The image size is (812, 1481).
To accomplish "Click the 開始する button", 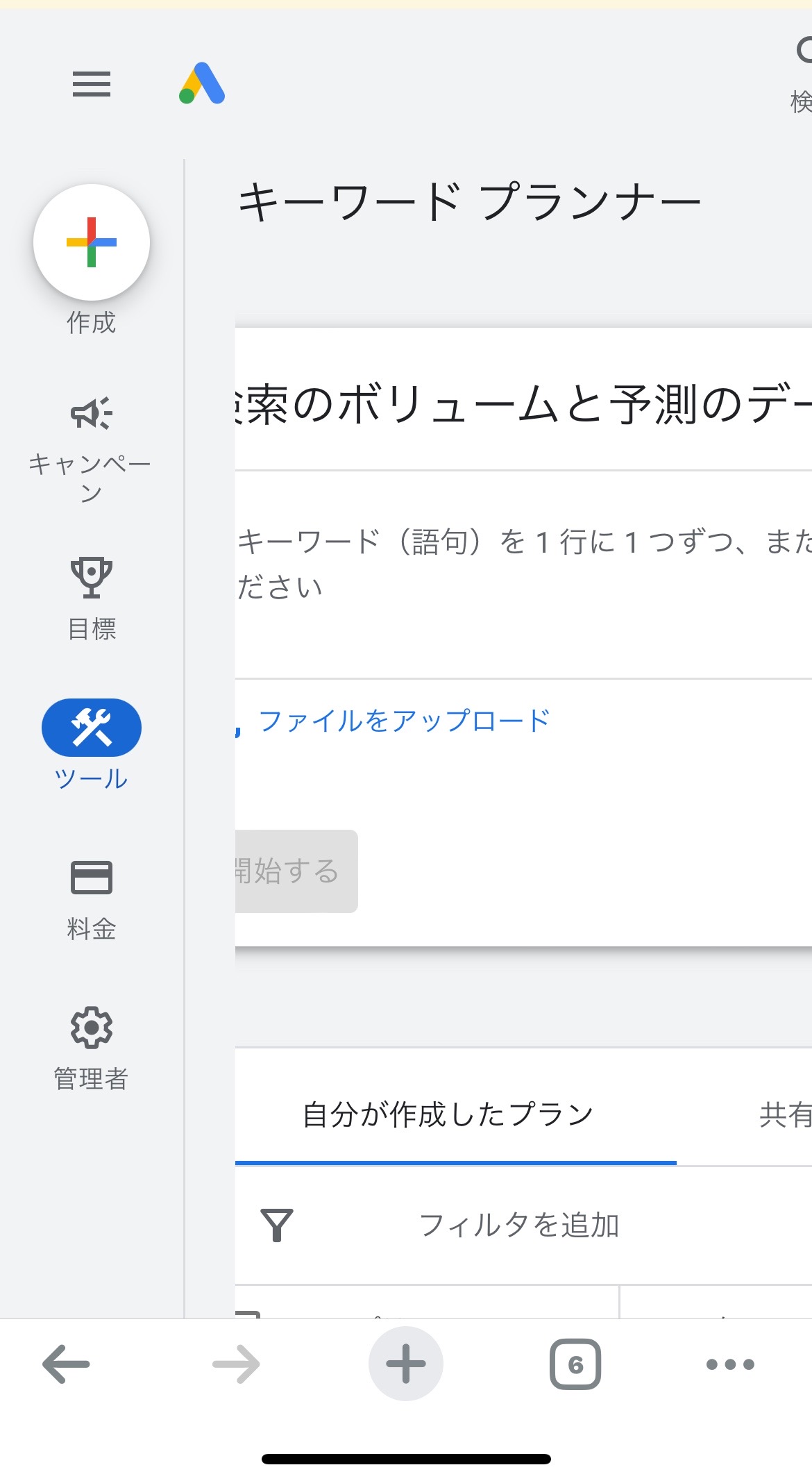I will pyautogui.click(x=296, y=871).
